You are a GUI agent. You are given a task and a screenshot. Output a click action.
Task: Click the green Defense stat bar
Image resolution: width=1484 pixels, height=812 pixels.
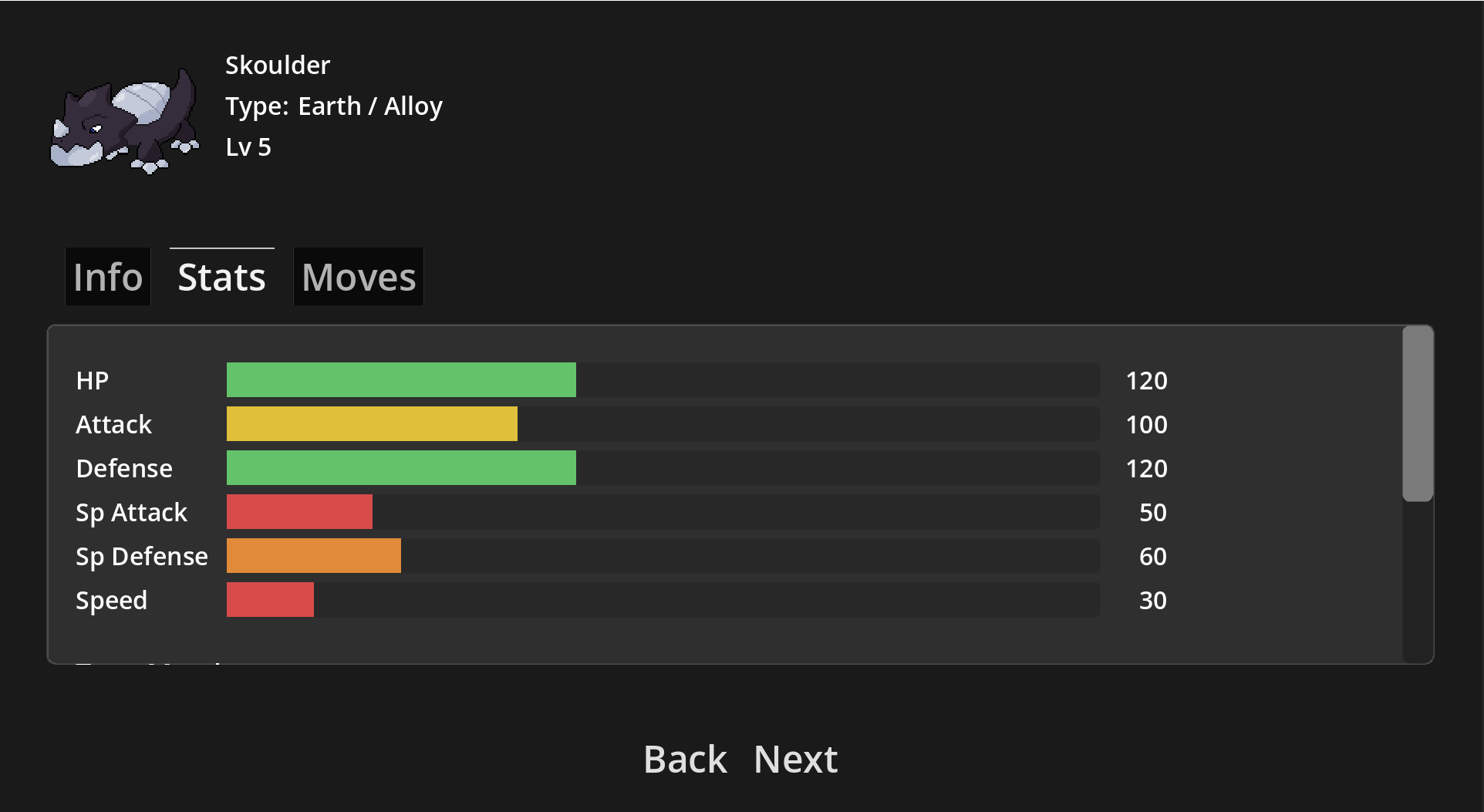point(401,468)
